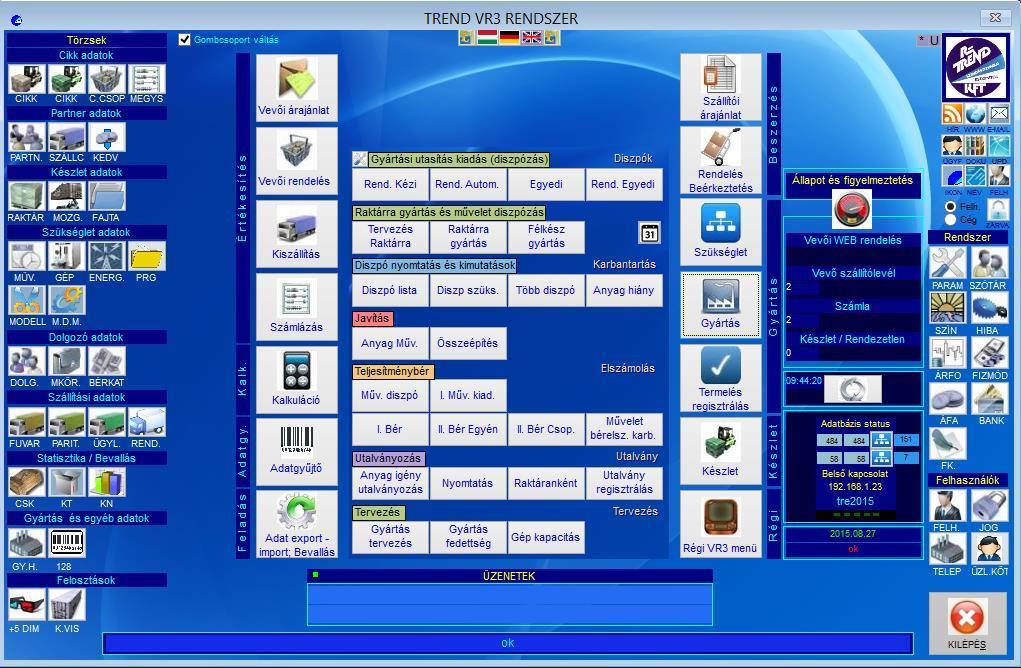1021x668 pixels.
Task: Click the Rend. Autom. button
Action: pyautogui.click(x=468, y=184)
